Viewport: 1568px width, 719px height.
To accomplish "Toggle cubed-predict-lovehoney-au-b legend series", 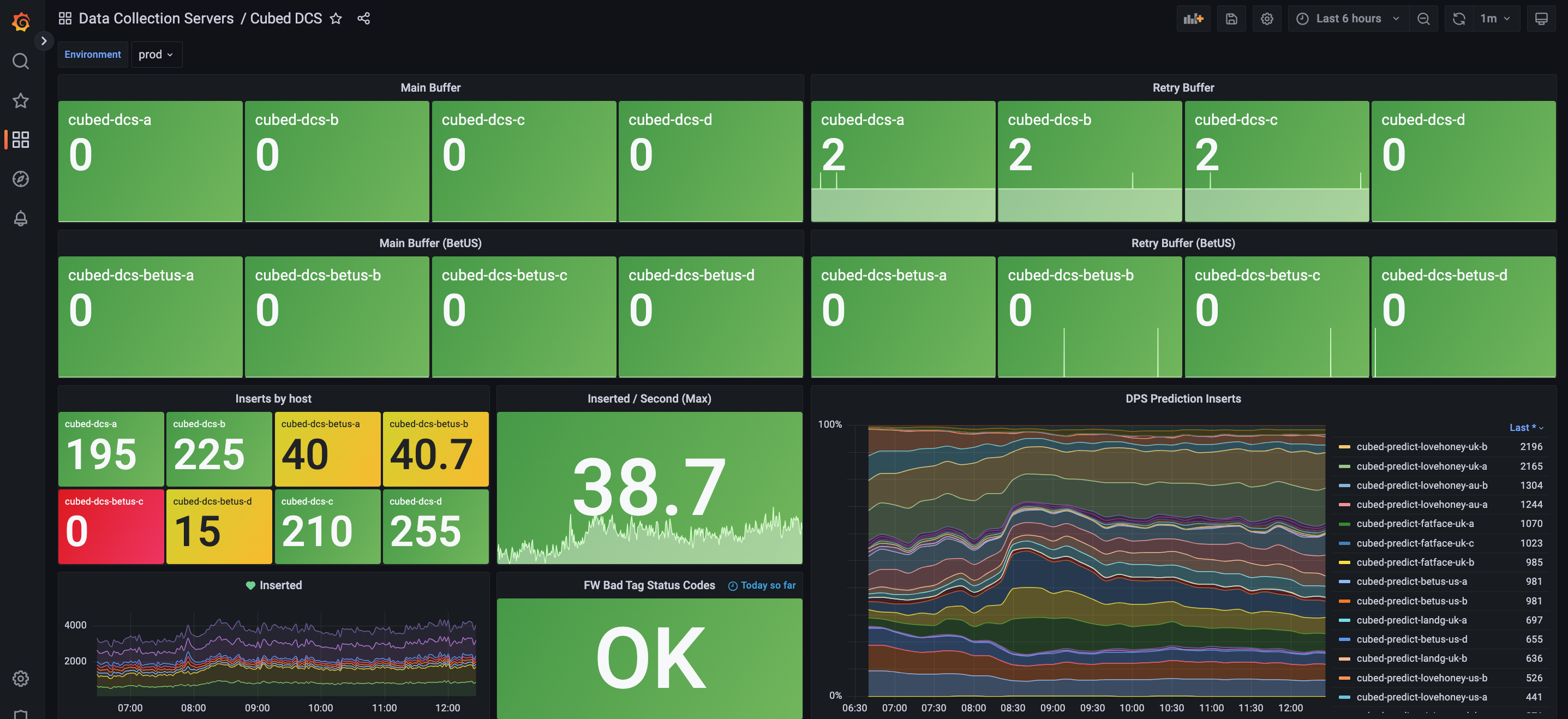I will (1421, 485).
